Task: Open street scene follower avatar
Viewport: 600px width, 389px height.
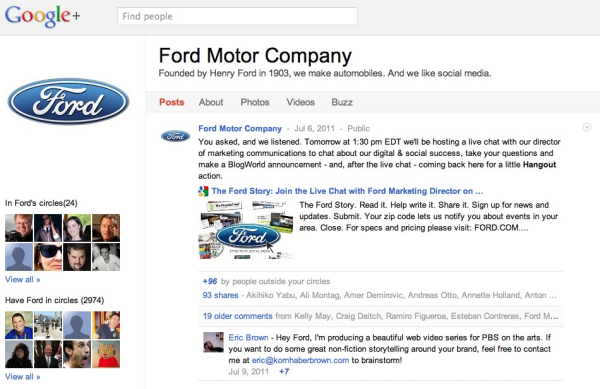Action: point(48,325)
